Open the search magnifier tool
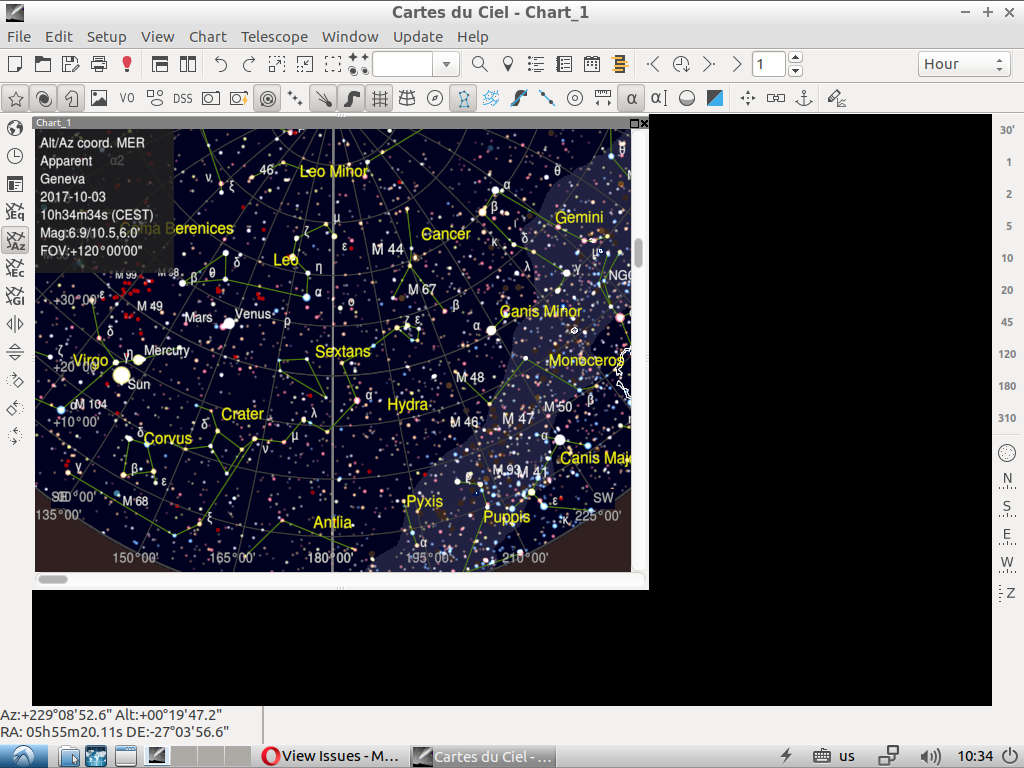The image size is (1024, 768). (479, 64)
